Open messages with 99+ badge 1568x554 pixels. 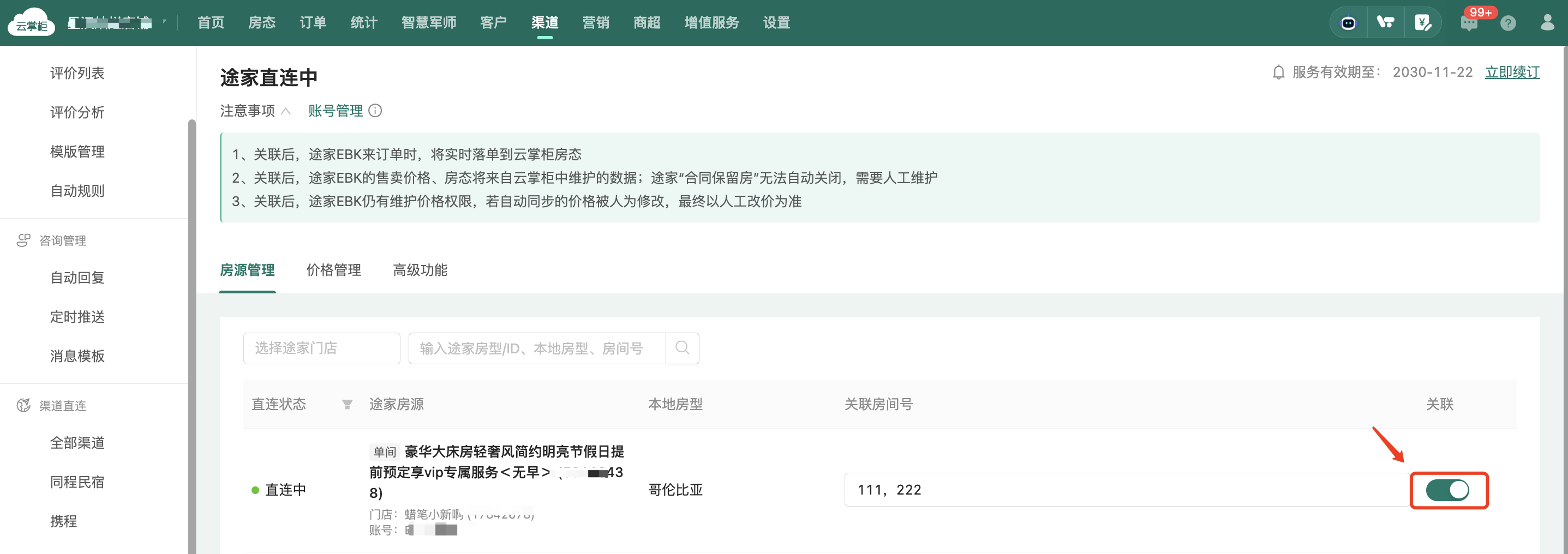pos(1469,23)
